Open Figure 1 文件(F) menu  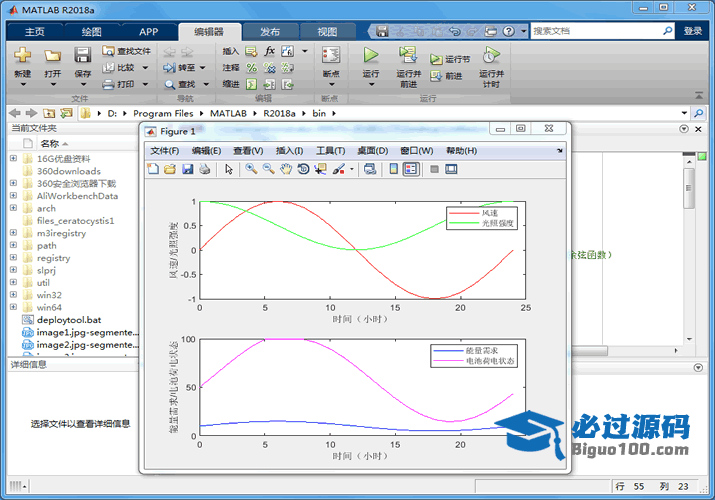click(165, 150)
